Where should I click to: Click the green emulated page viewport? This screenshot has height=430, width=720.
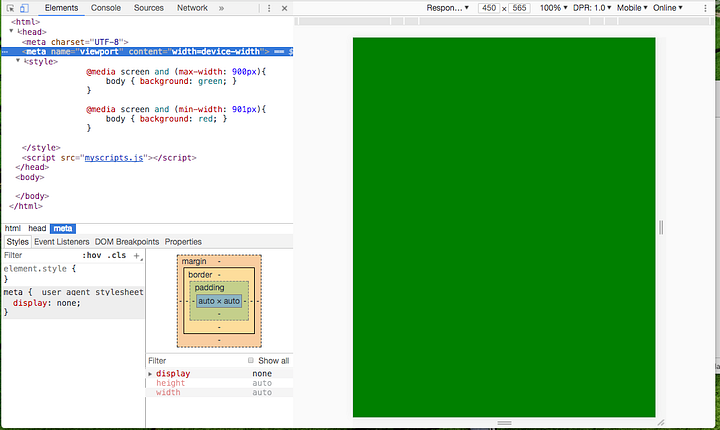click(504, 227)
